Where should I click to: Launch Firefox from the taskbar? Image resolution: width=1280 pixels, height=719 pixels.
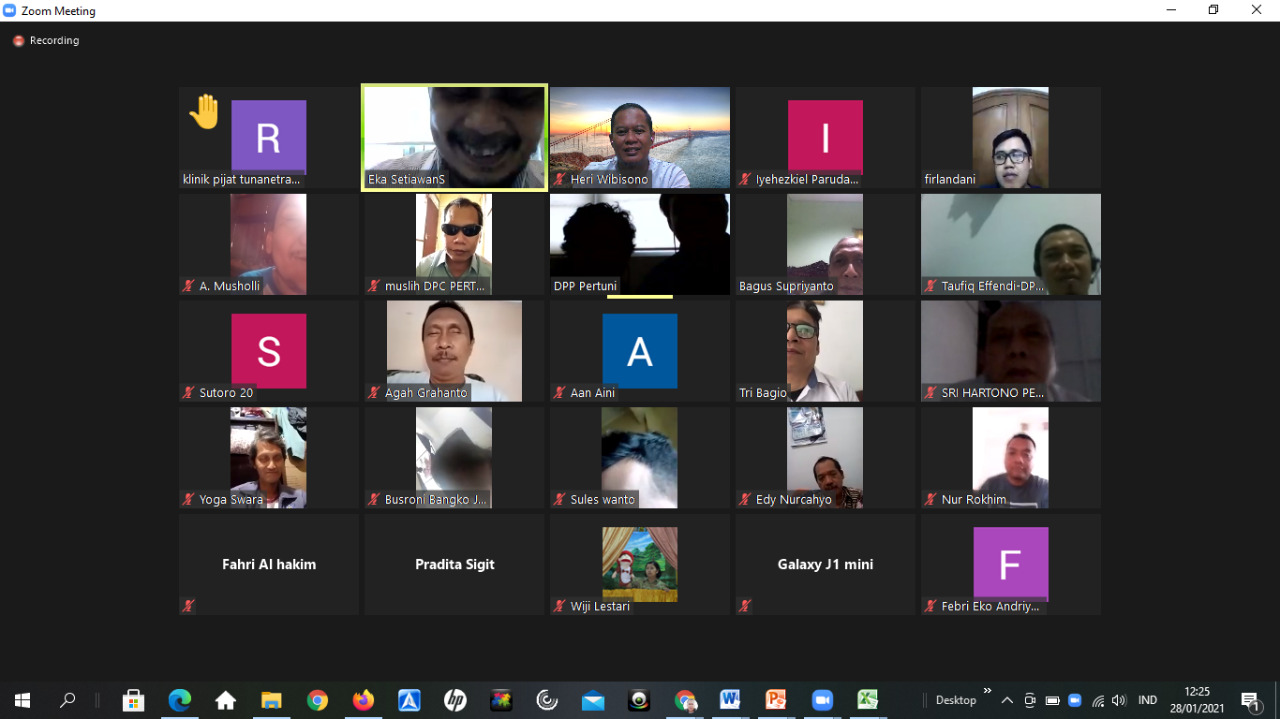click(x=363, y=700)
